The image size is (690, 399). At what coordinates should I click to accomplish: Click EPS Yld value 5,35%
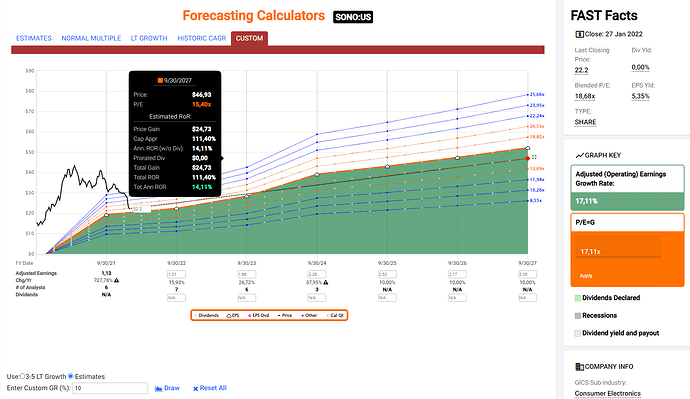(640, 96)
